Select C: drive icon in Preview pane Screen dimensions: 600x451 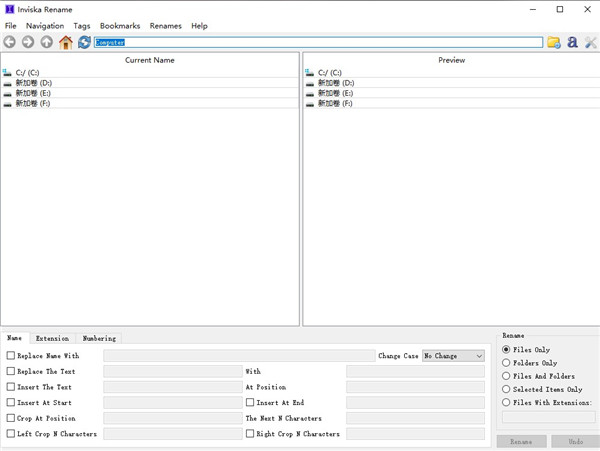[x=309, y=72]
